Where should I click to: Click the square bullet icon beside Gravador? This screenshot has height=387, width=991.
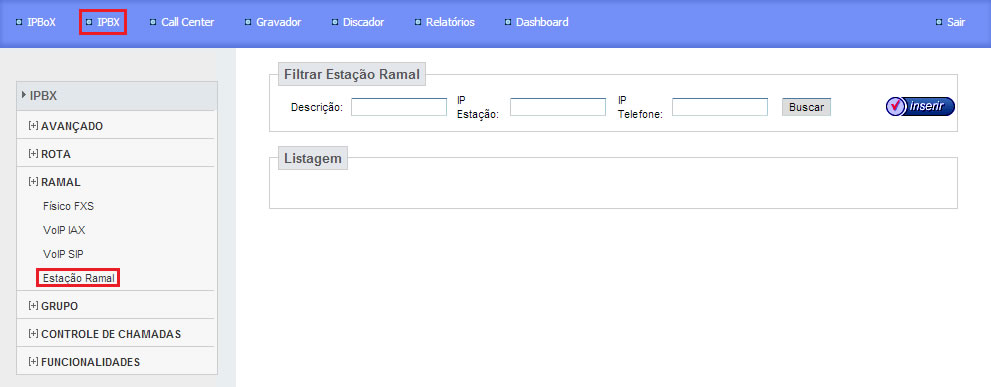[248, 22]
